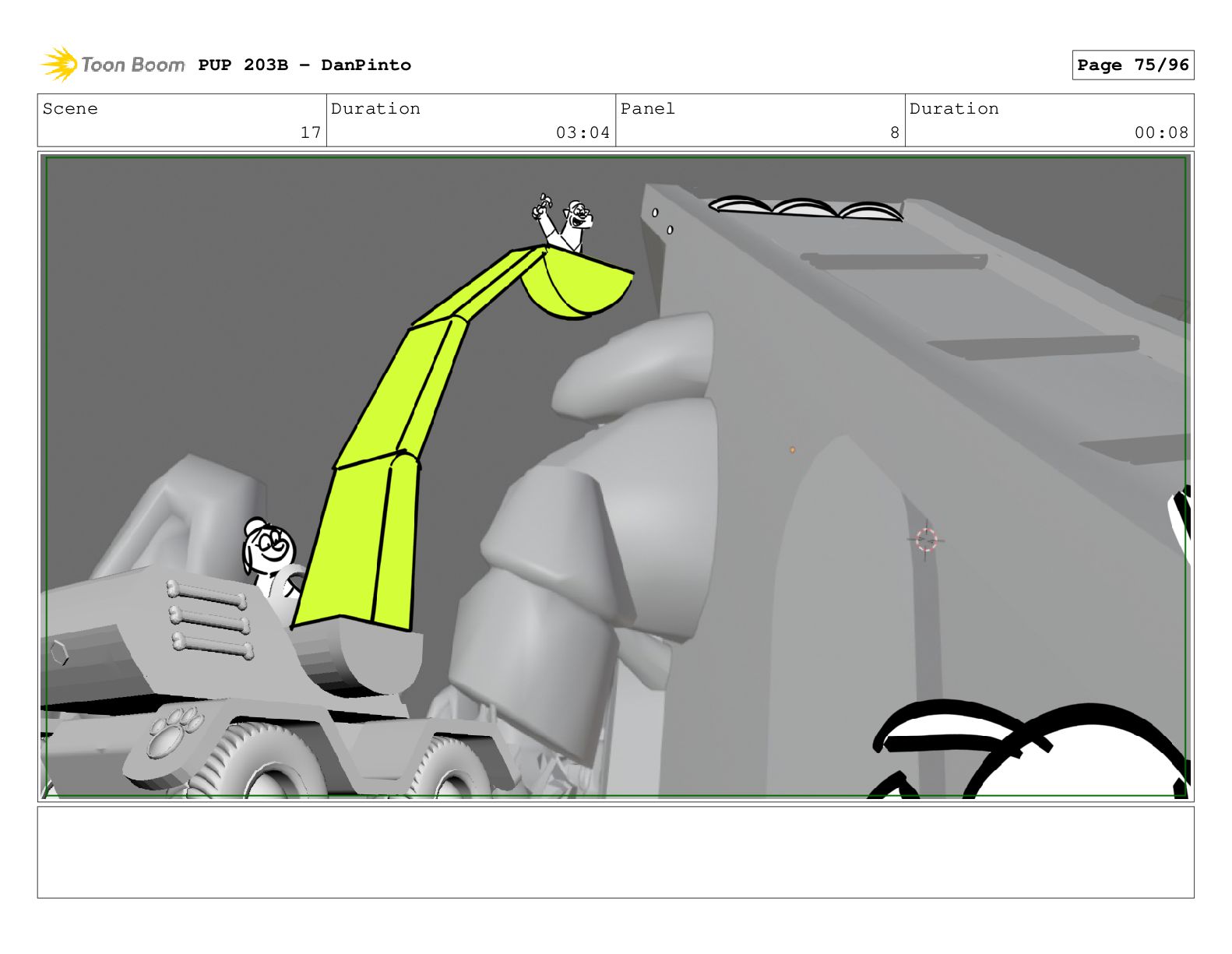This screenshot has height=954, width=1232.
Task: Click the panel number "8"
Action: point(895,133)
